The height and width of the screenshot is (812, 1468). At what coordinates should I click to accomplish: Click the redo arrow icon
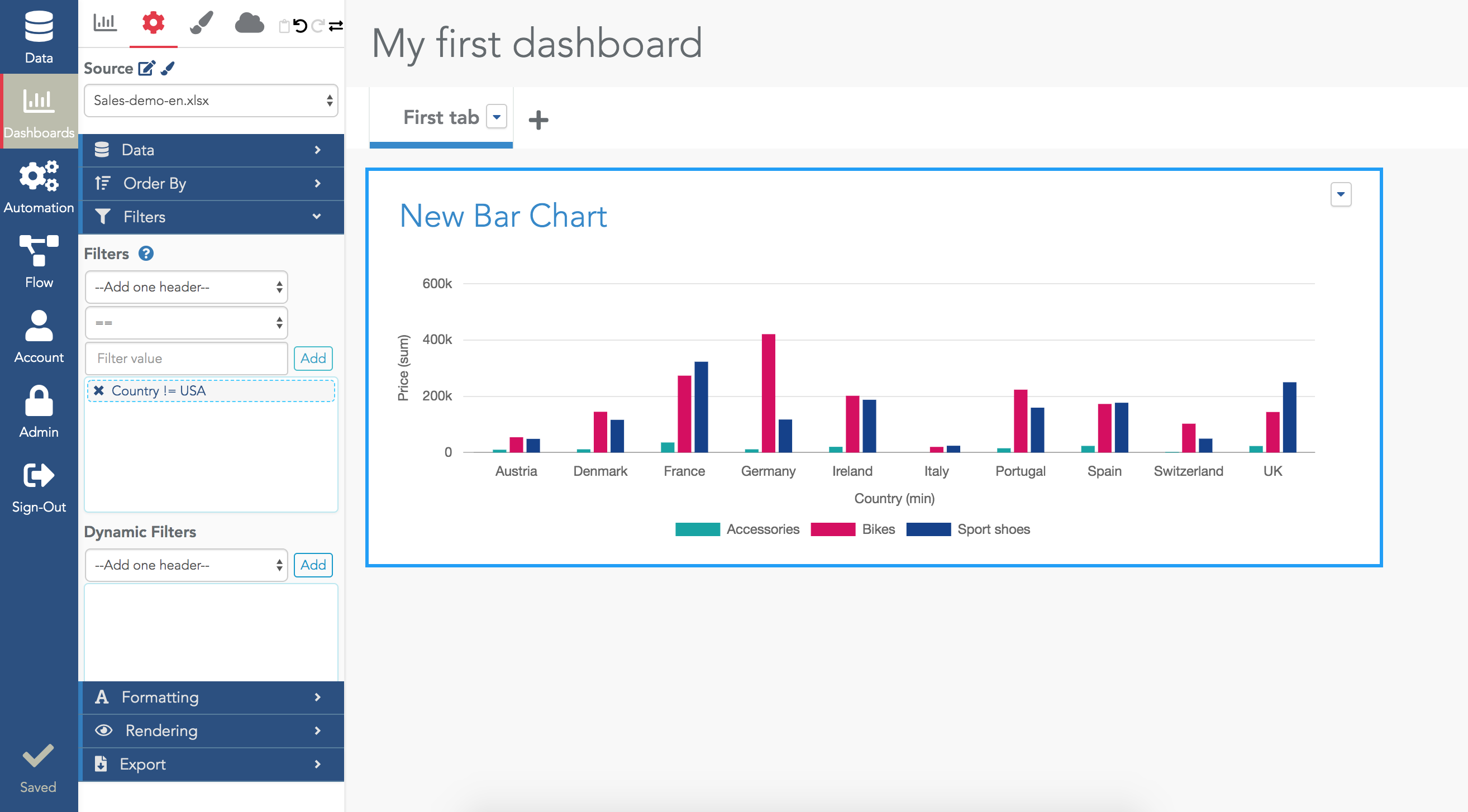tap(318, 26)
